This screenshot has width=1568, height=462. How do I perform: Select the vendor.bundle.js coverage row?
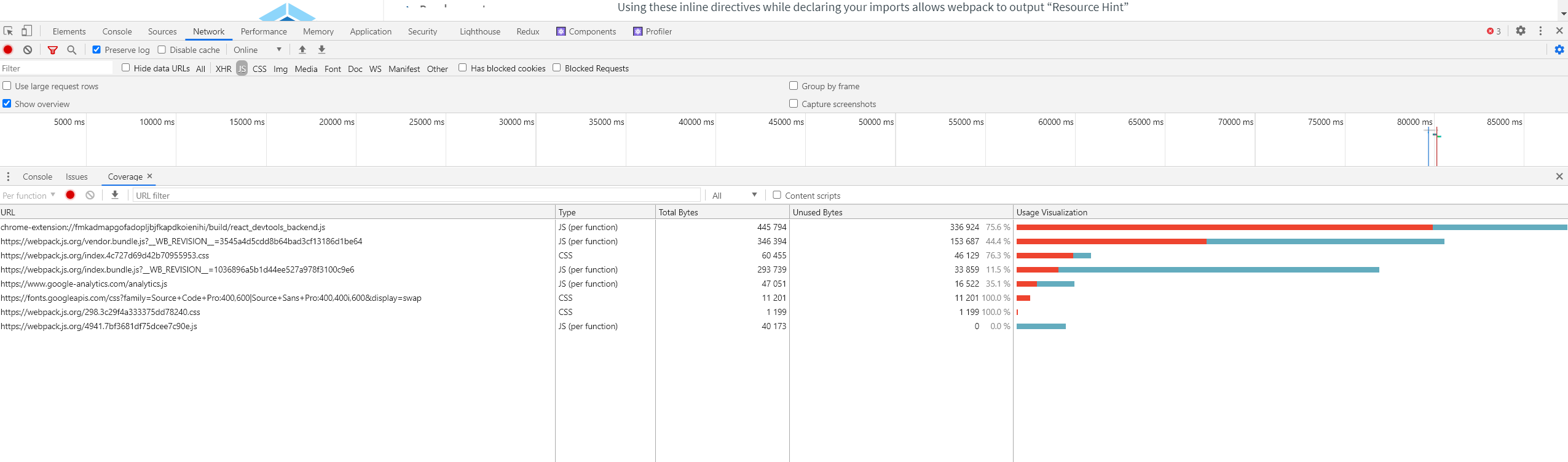tap(181, 241)
